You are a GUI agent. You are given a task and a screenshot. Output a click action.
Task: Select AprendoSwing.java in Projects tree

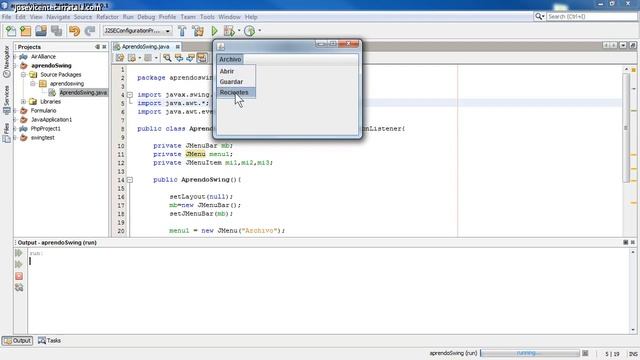83,93
